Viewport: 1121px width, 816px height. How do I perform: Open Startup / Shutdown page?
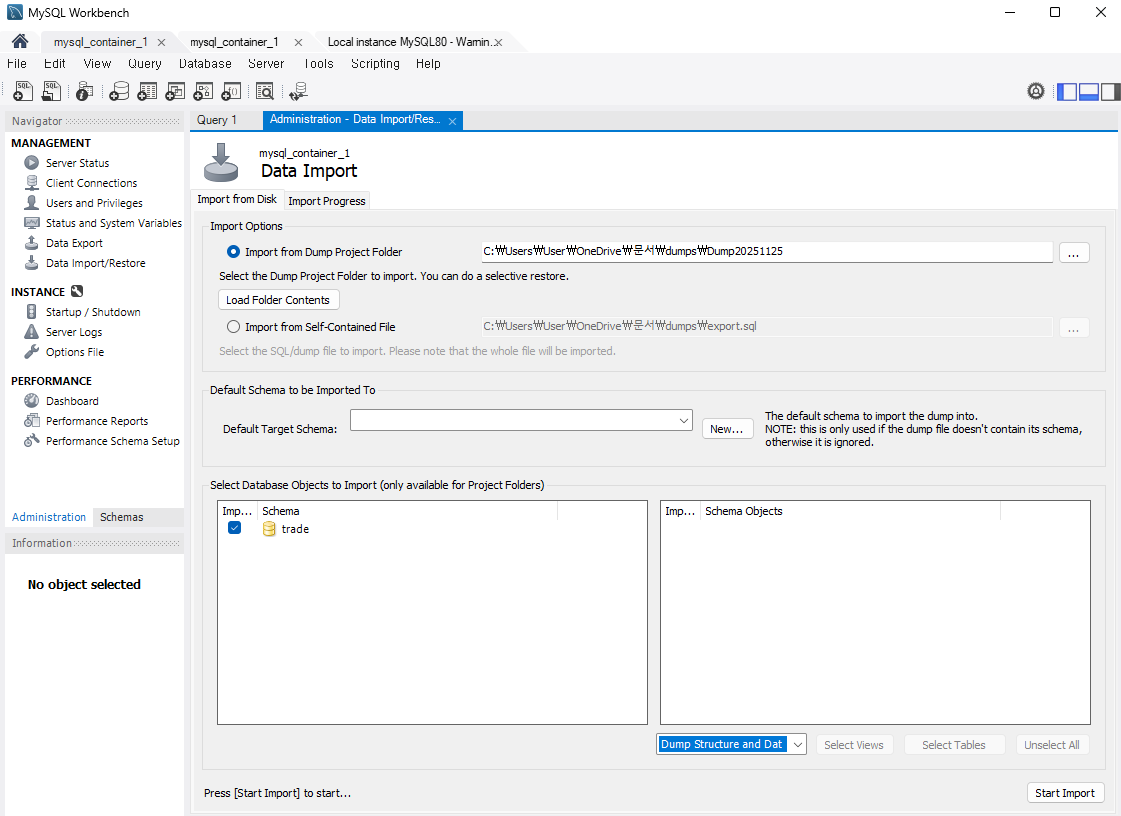[x=93, y=312]
